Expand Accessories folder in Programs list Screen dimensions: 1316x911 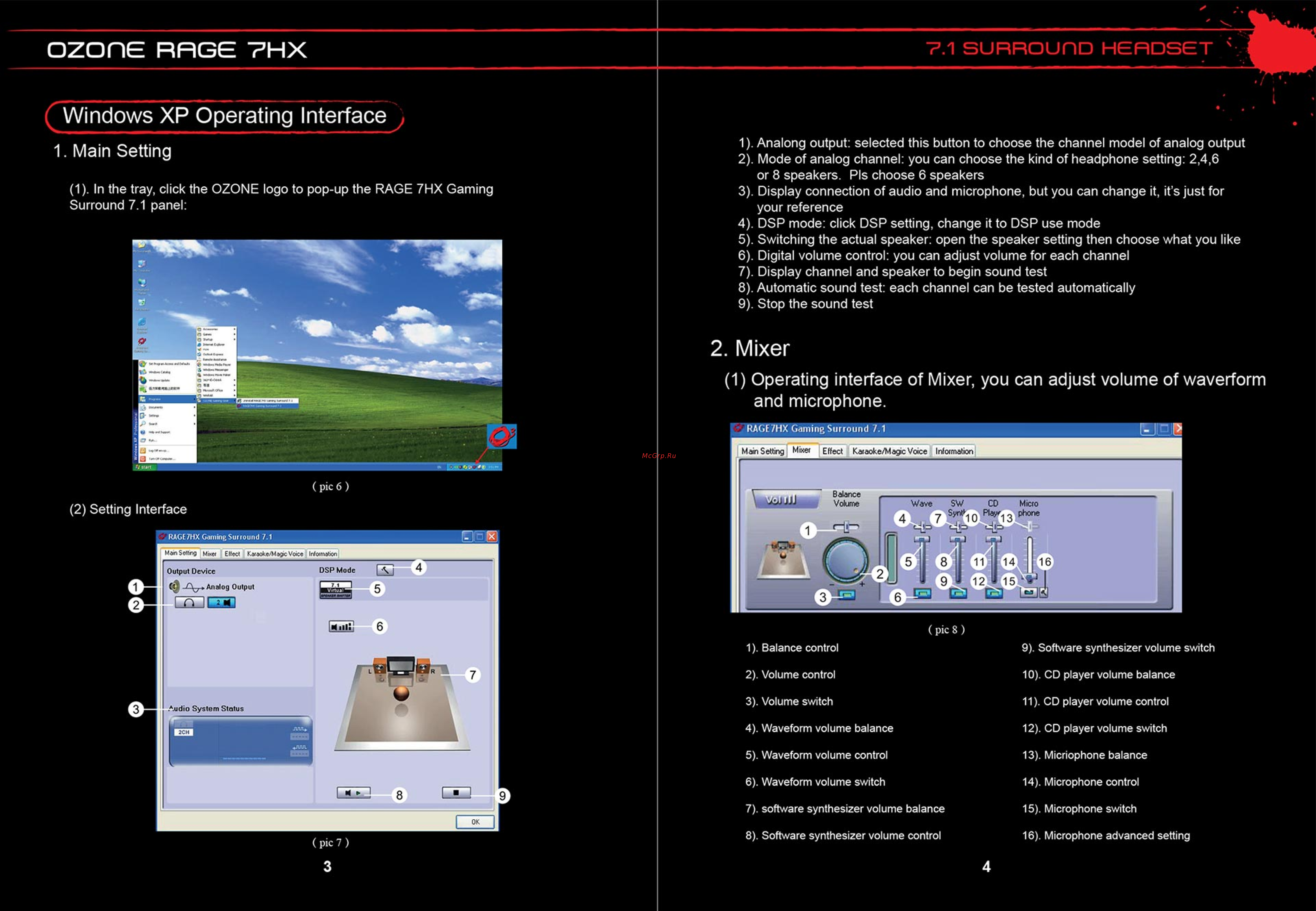coord(216,329)
